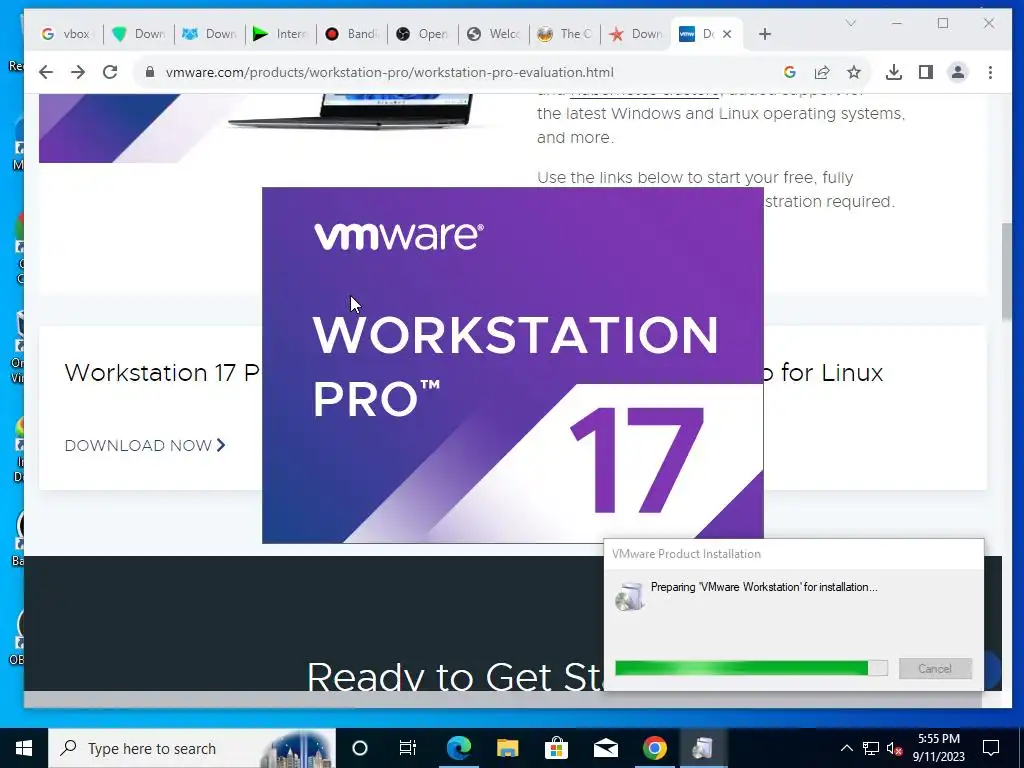Click the page vertical scrollbar thumb
1024x768 pixels.
1006,271
